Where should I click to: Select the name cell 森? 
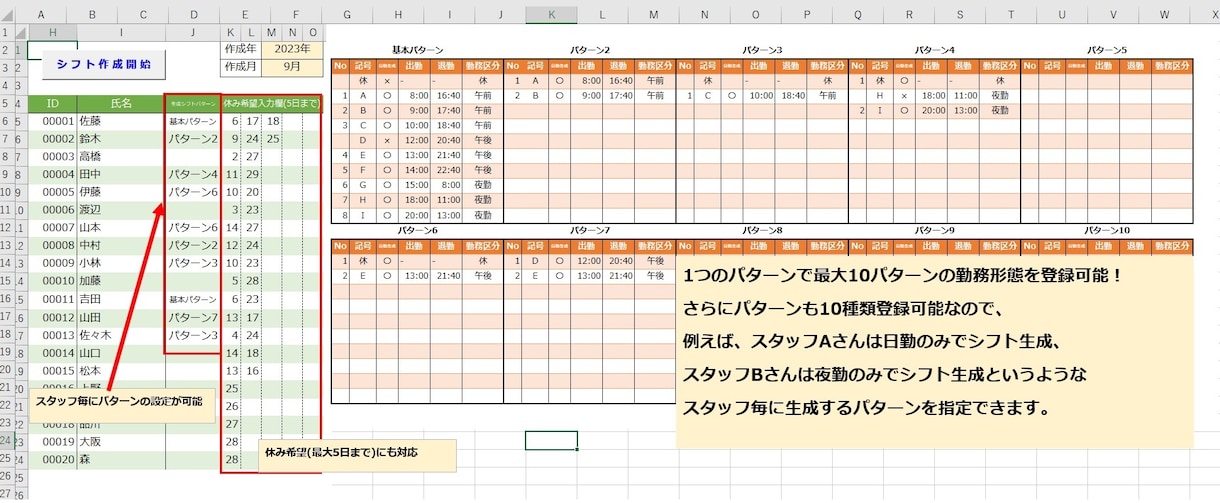121,460
